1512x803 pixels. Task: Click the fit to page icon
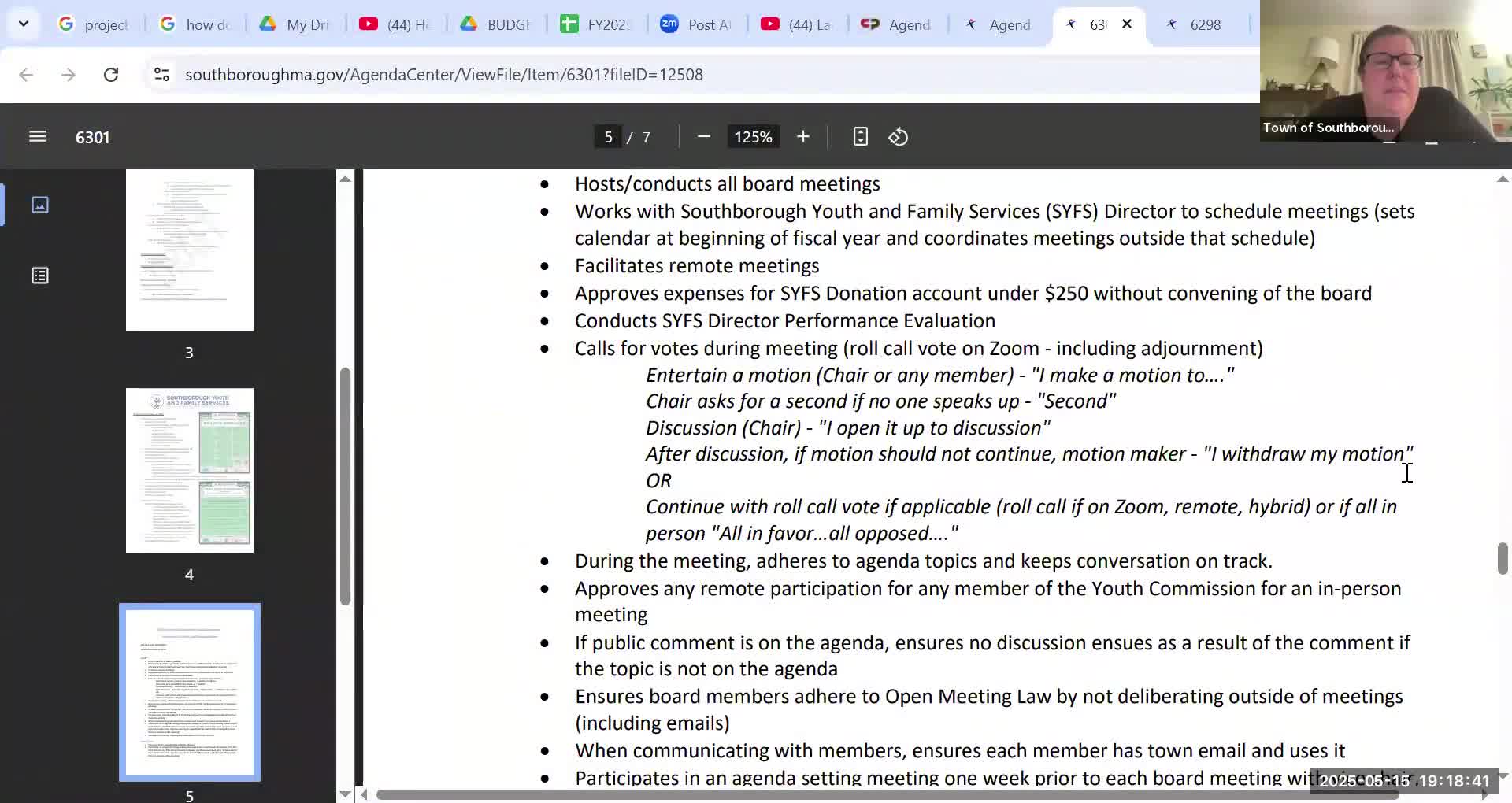[860, 137]
